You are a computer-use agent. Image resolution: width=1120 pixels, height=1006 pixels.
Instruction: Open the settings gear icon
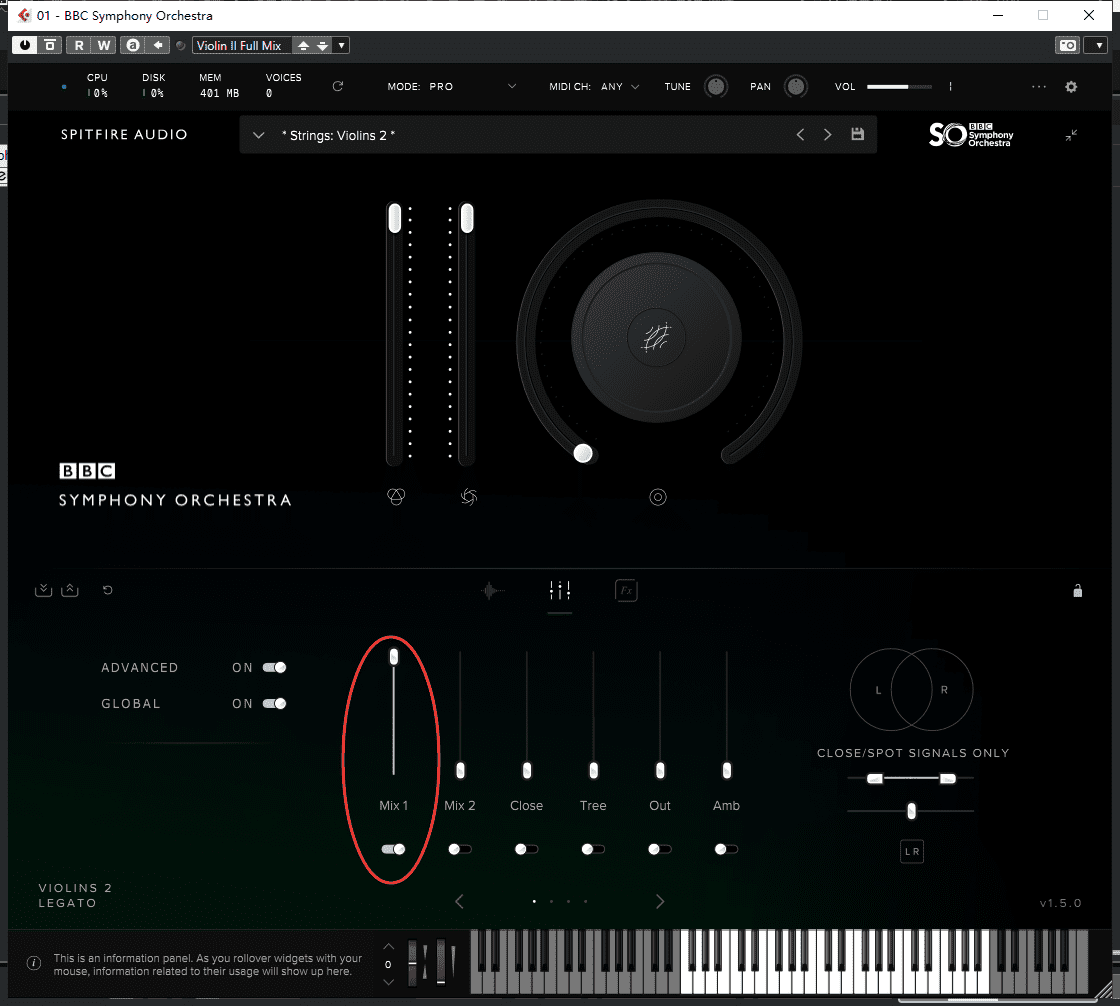coord(1071,87)
